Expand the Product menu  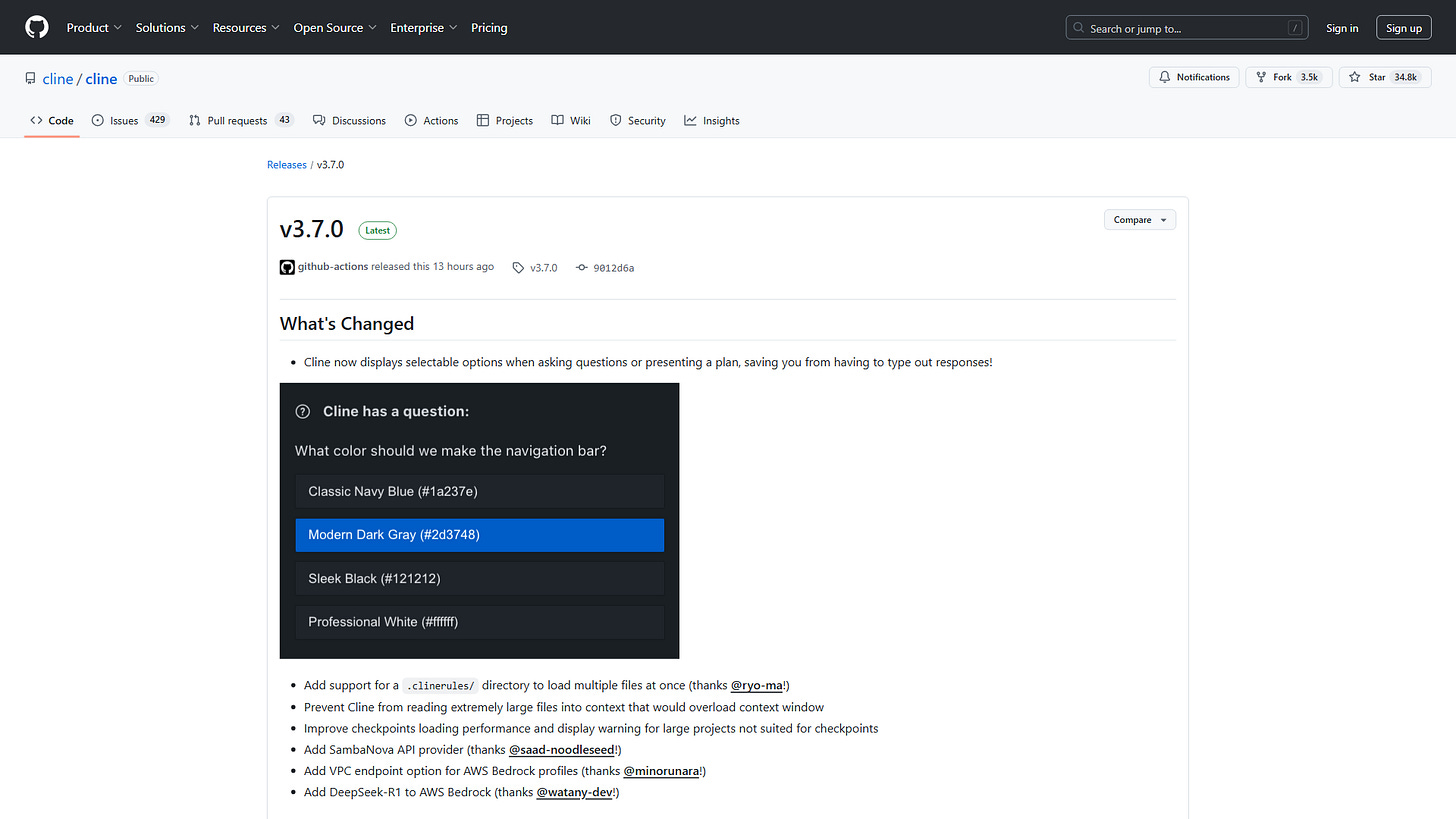pyautogui.click(x=94, y=28)
